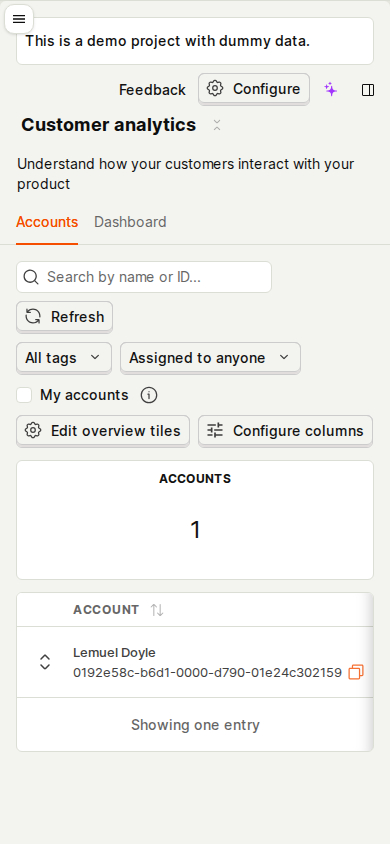Toggle the side panel icon
This screenshot has width=390, height=844.
click(368, 90)
